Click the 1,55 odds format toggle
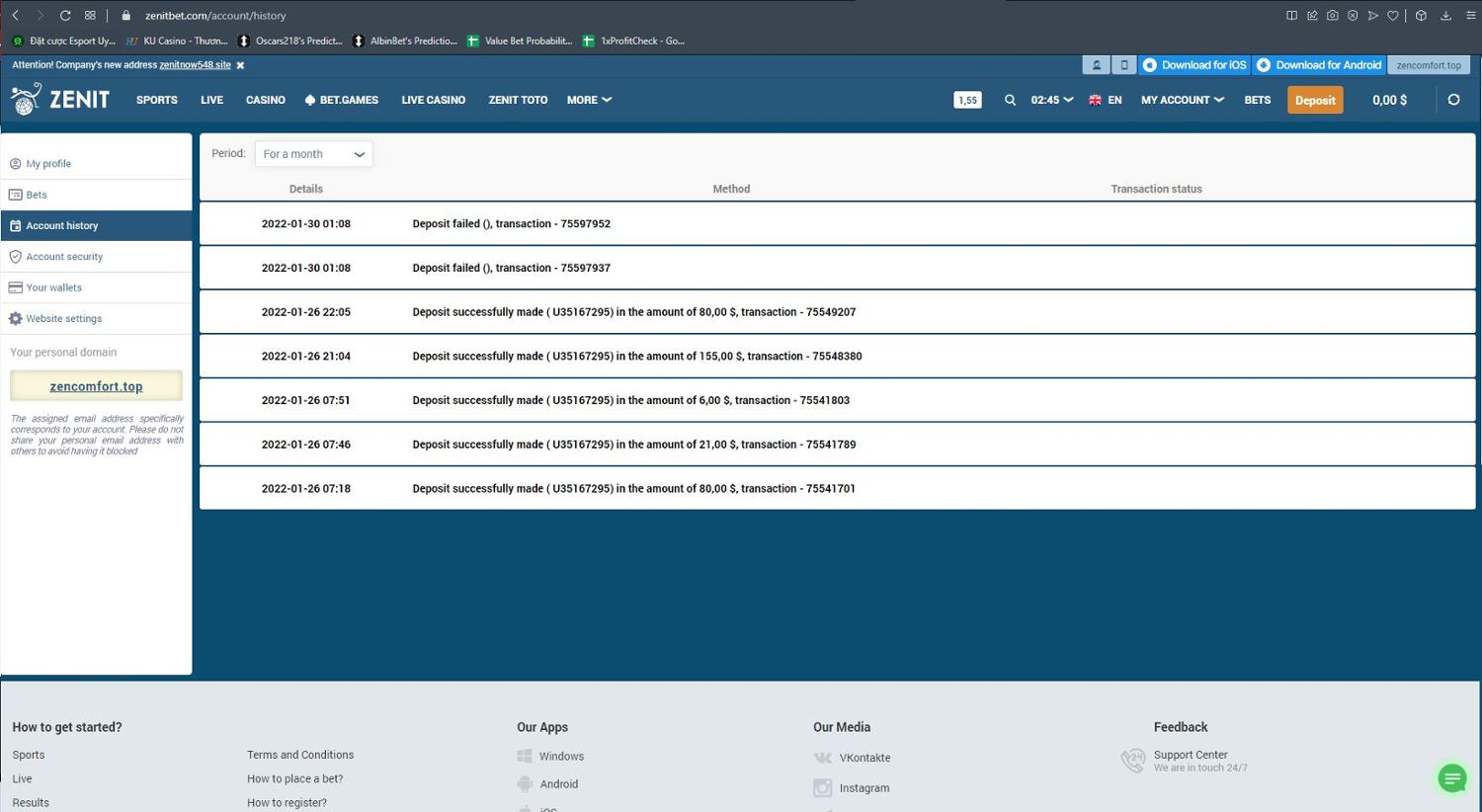The image size is (1482, 812). point(967,100)
